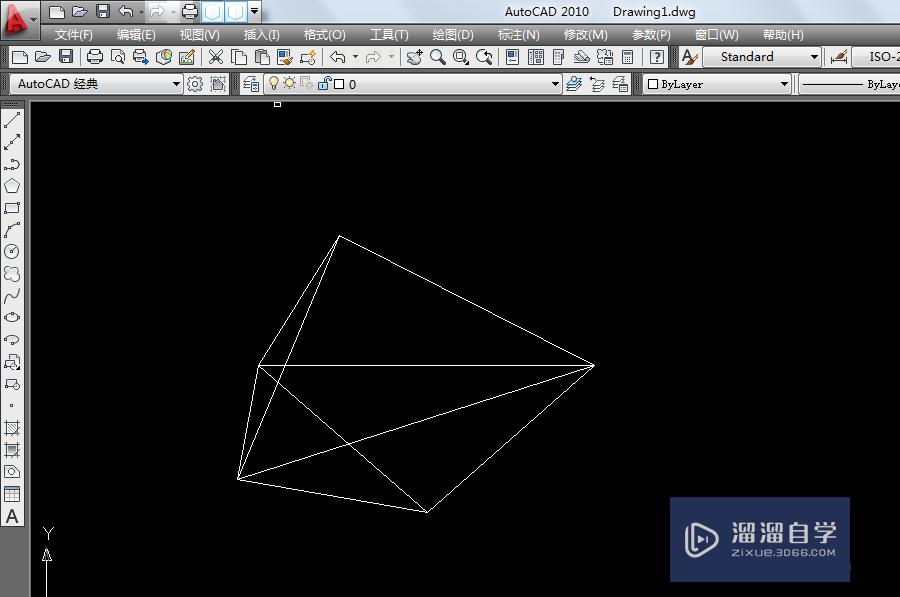Select the Point tool
The width and height of the screenshot is (900, 597).
tap(12, 405)
